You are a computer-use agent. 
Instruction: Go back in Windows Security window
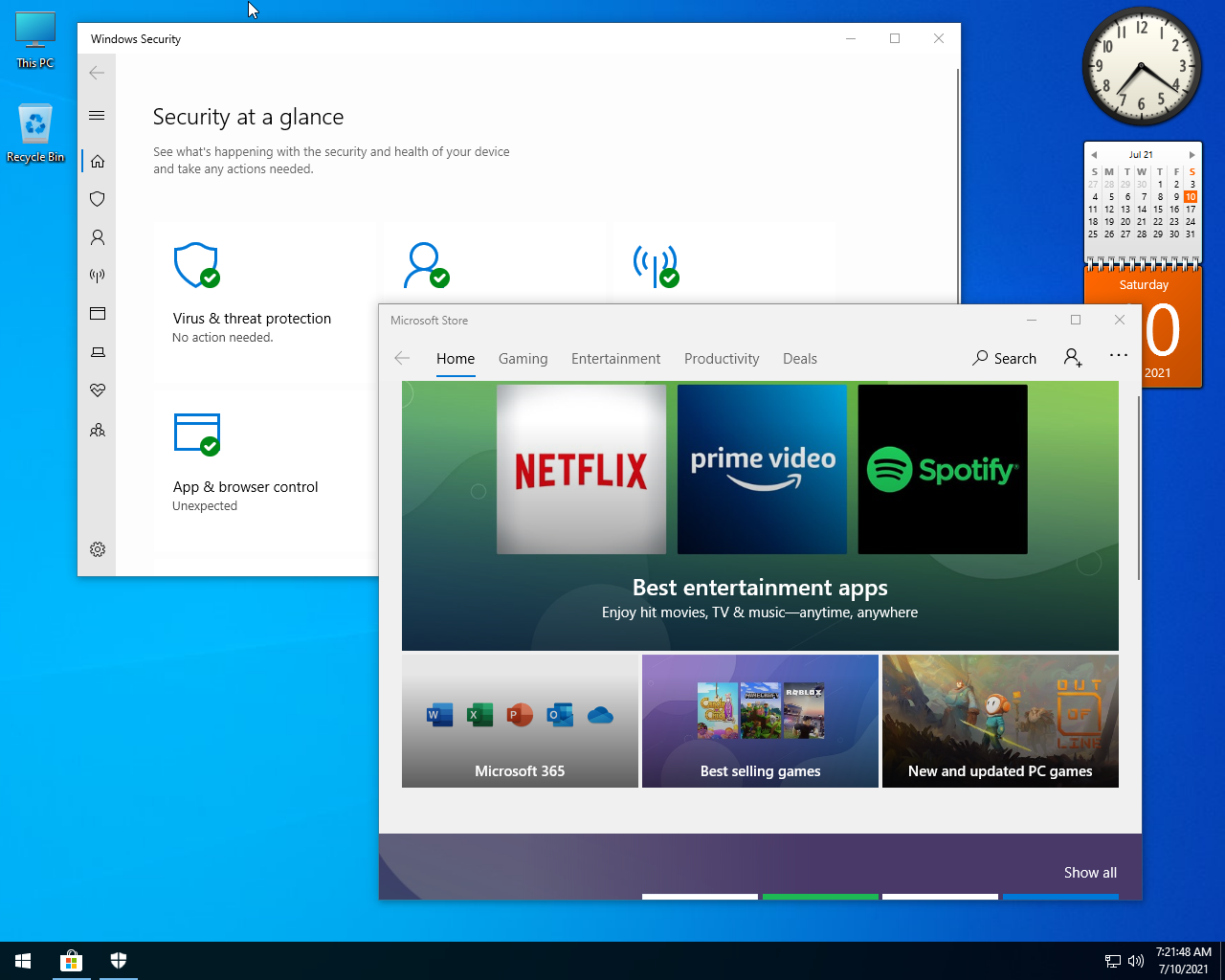[x=97, y=73]
